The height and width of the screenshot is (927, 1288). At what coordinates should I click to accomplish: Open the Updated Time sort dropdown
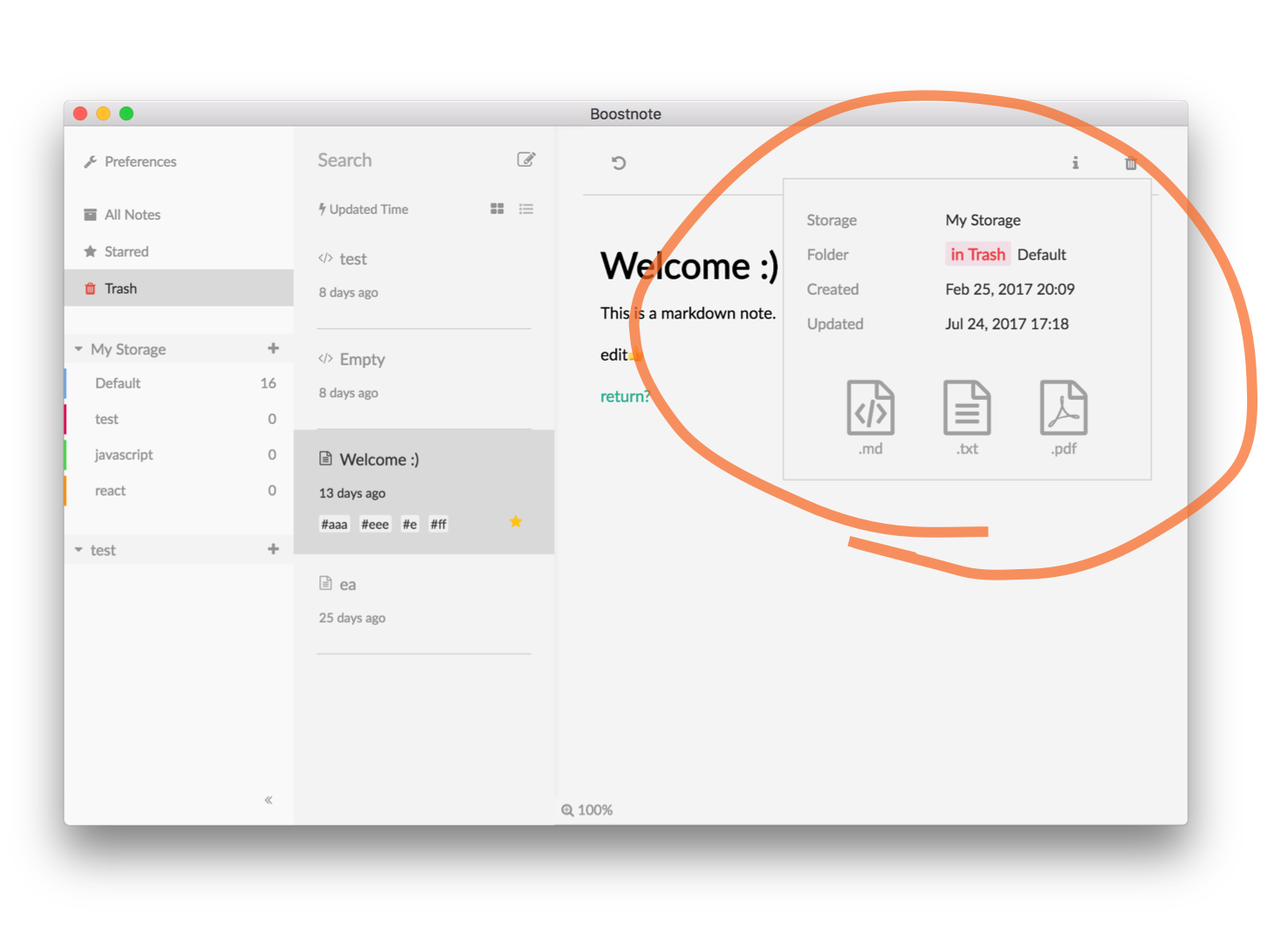[x=363, y=209]
